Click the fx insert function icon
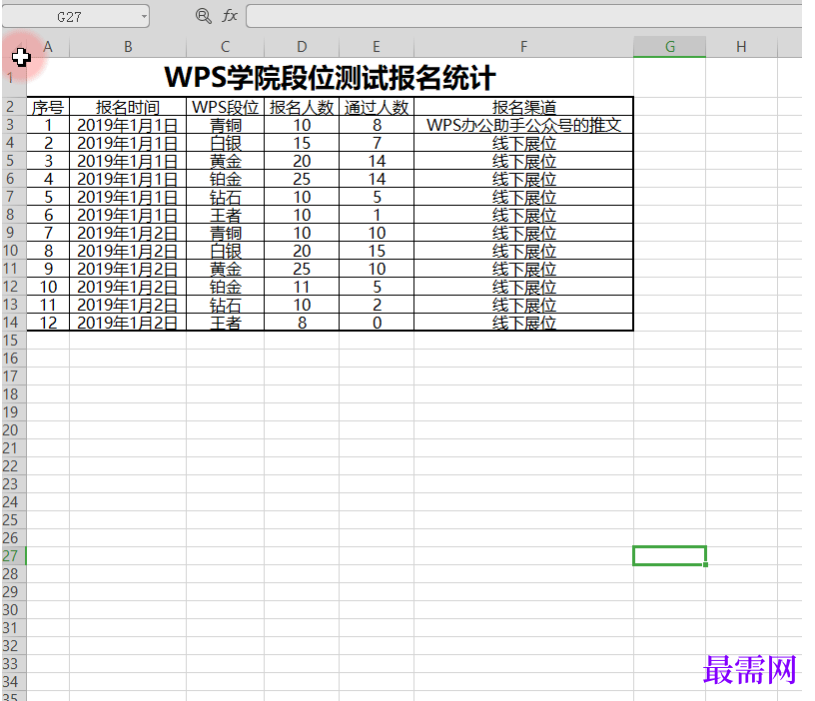Image resolution: width=815 pixels, height=701 pixels. [x=230, y=16]
